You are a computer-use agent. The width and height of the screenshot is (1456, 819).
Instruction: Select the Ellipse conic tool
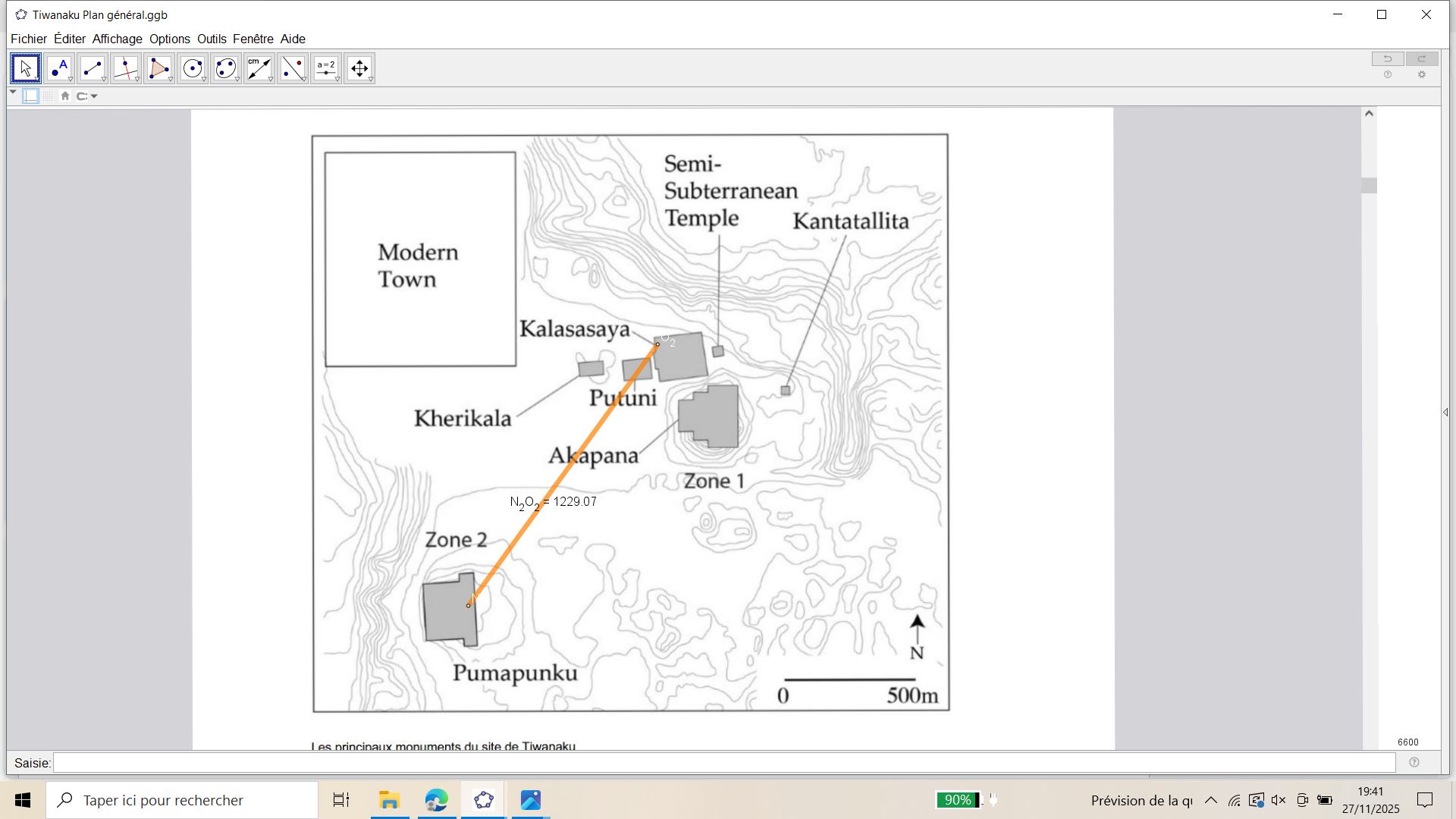click(x=226, y=68)
